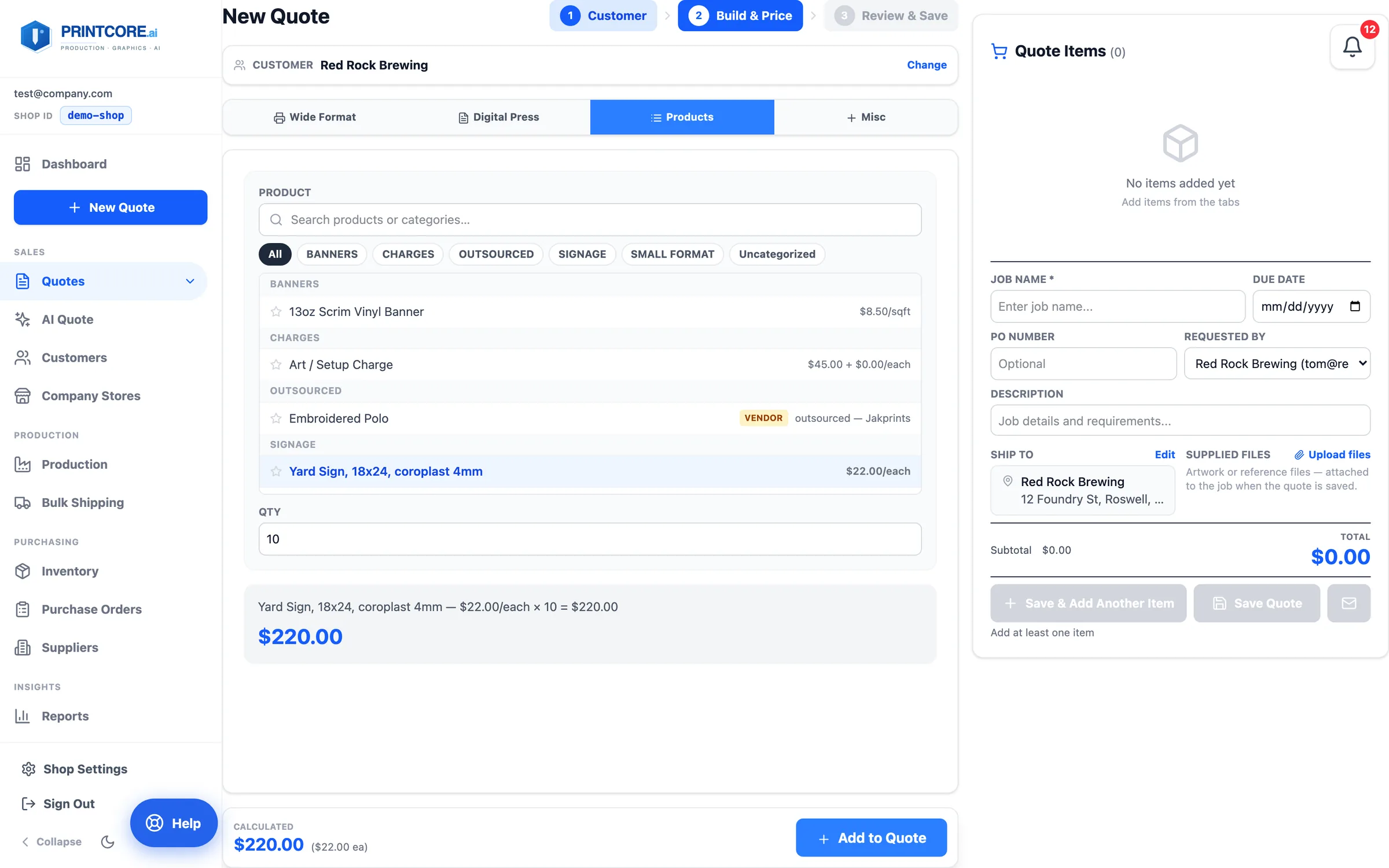Click the Add to Quote button
Image resolution: width=1389 pixels, height=868 pixels.
[x=871, y=837]
